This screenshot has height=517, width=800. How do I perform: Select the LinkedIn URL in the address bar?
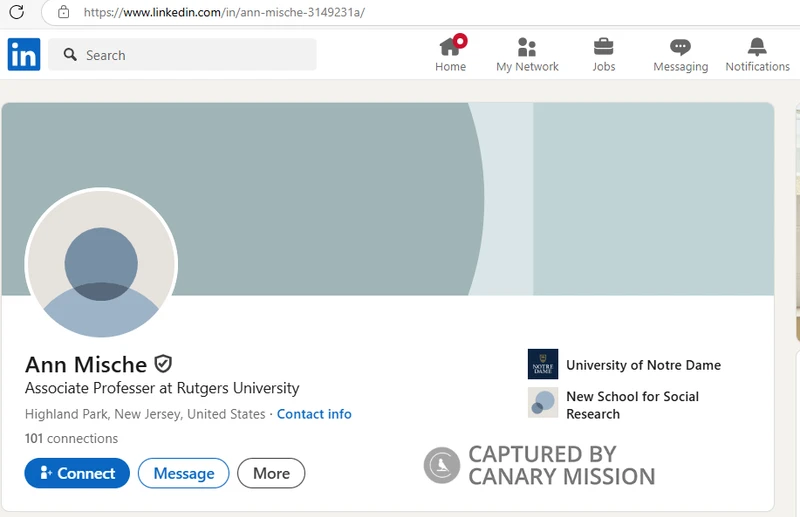(x=224, y=12)
